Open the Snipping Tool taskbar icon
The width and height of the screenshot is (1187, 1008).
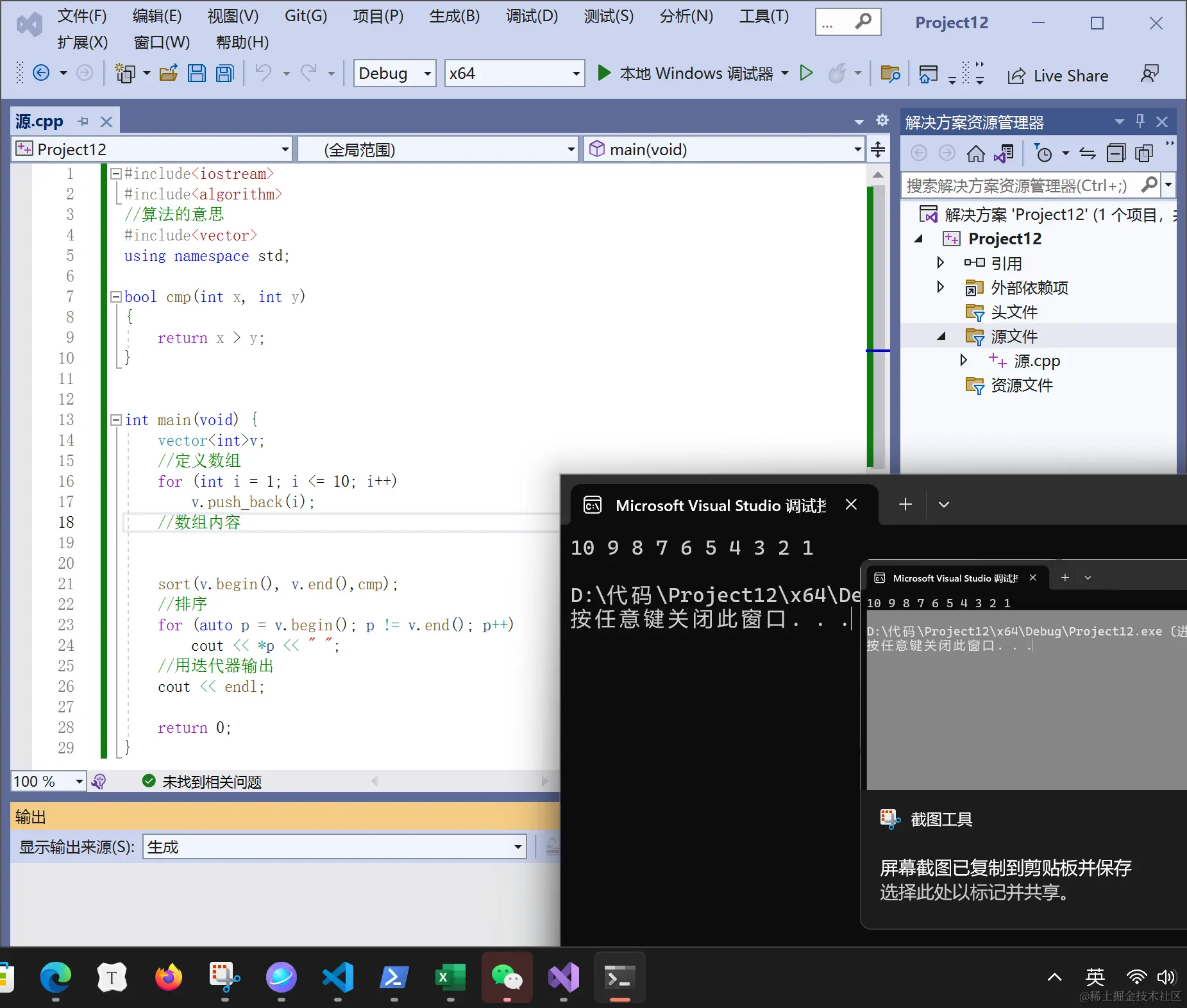[x=224, y=977]
